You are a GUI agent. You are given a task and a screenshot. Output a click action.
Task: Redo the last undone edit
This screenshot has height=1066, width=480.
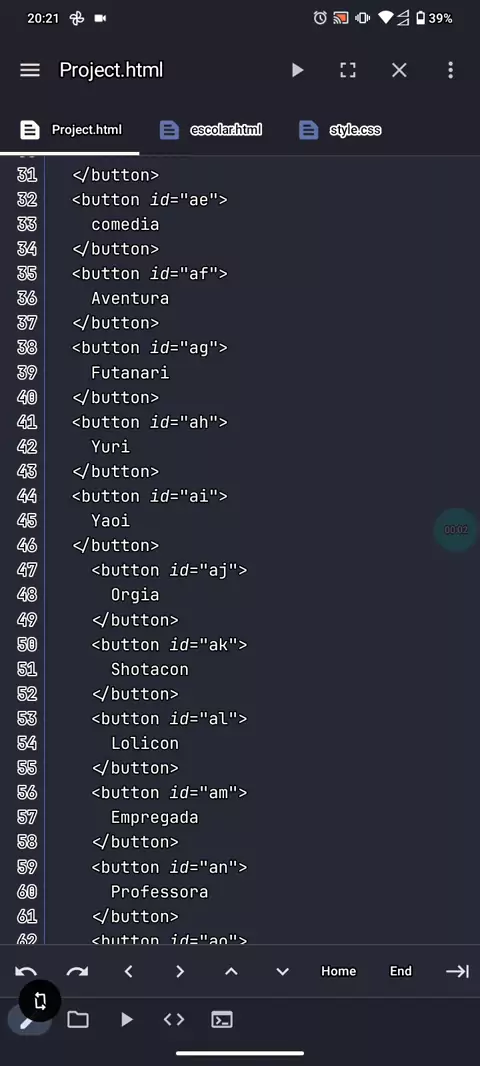click(78, 972)
